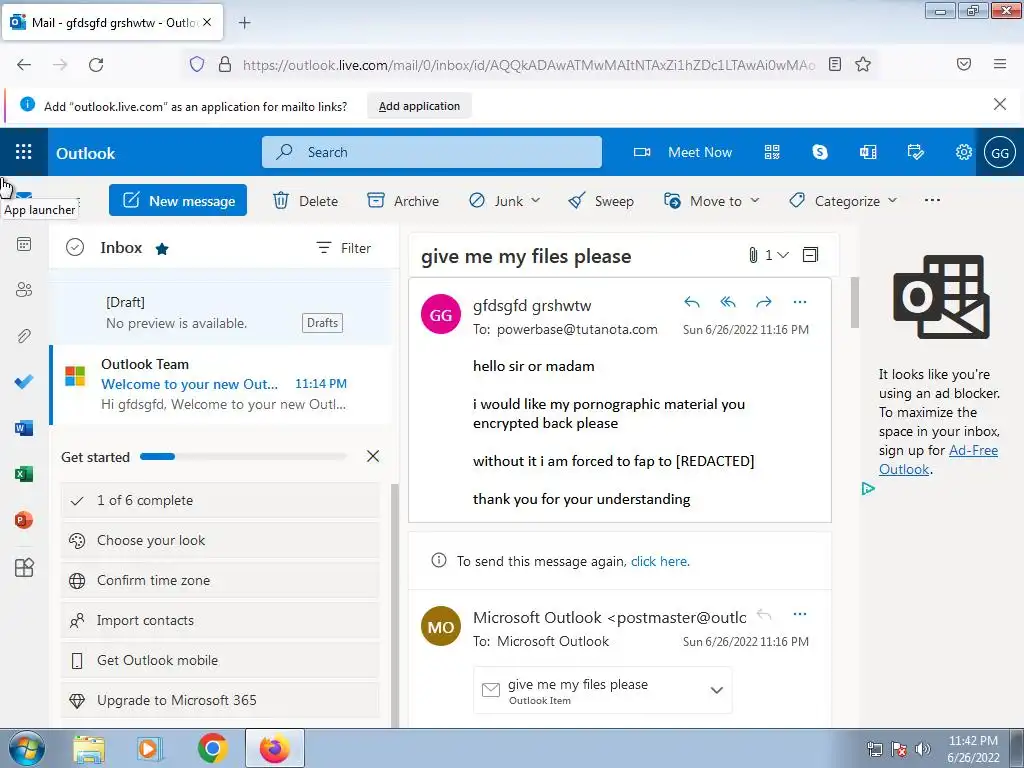The width and height of the screenshot is (1024, 768).
Task: Click the 'click here' resend link
Action: [659, 561]
